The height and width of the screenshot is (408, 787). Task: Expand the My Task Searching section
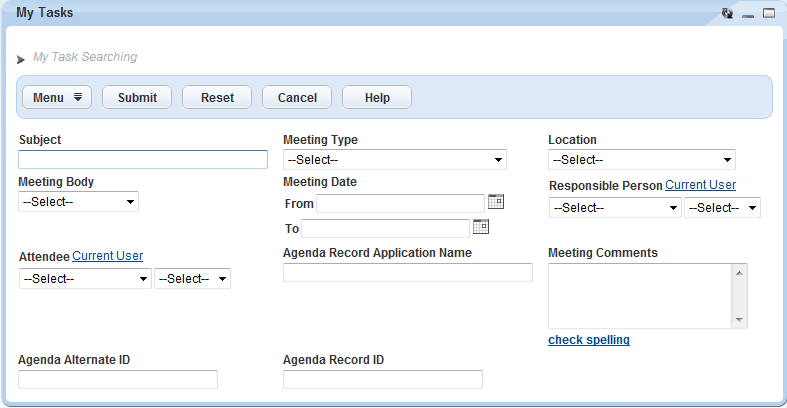21,59
